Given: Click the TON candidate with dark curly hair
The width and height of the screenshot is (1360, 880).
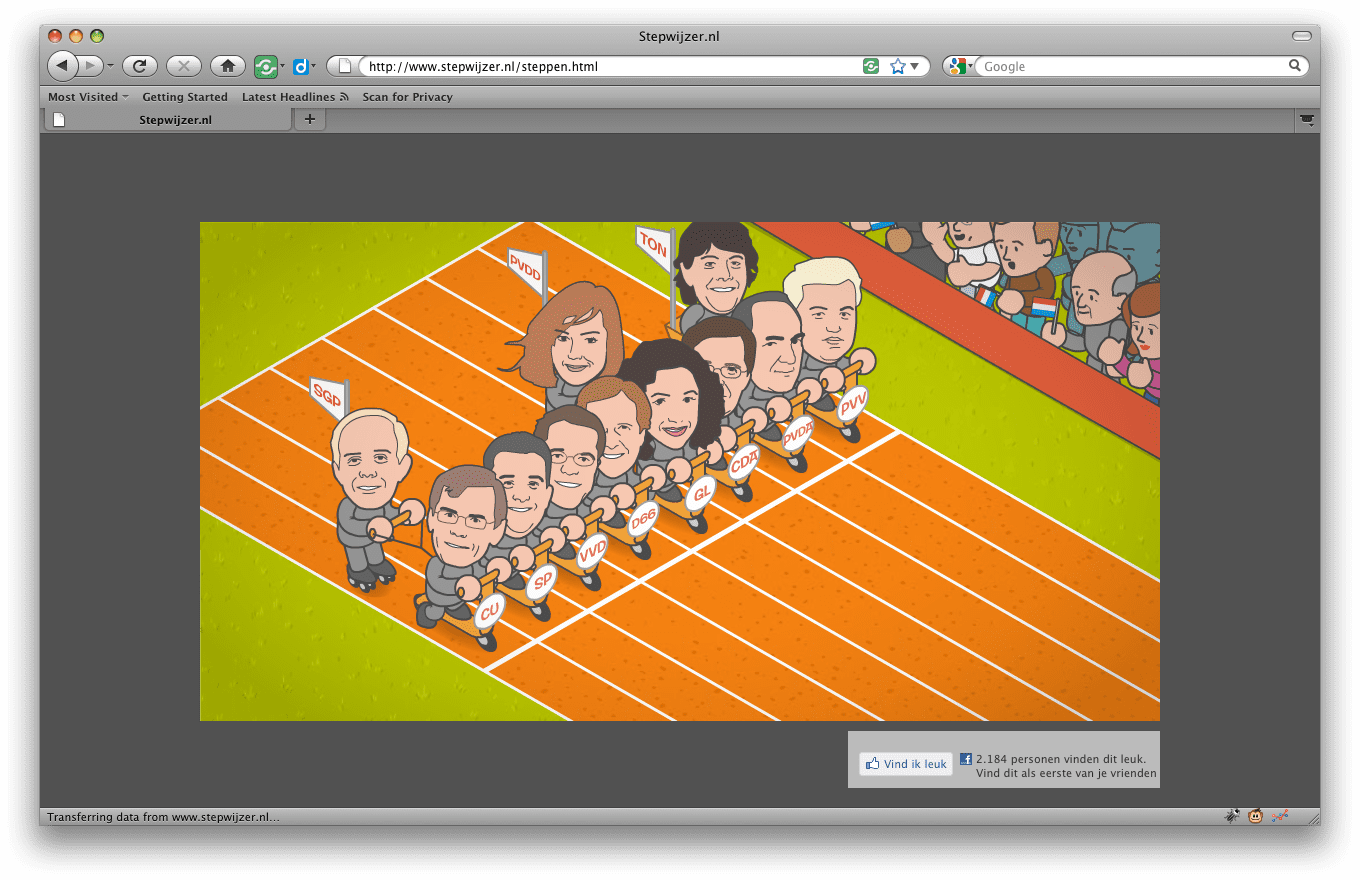Looking at the screenshot, I should (x=715, y=265).
